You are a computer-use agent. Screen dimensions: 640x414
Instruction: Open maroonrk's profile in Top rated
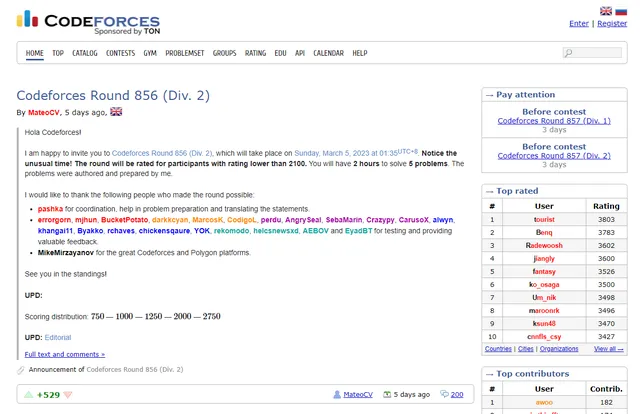[x=544, y=311]
